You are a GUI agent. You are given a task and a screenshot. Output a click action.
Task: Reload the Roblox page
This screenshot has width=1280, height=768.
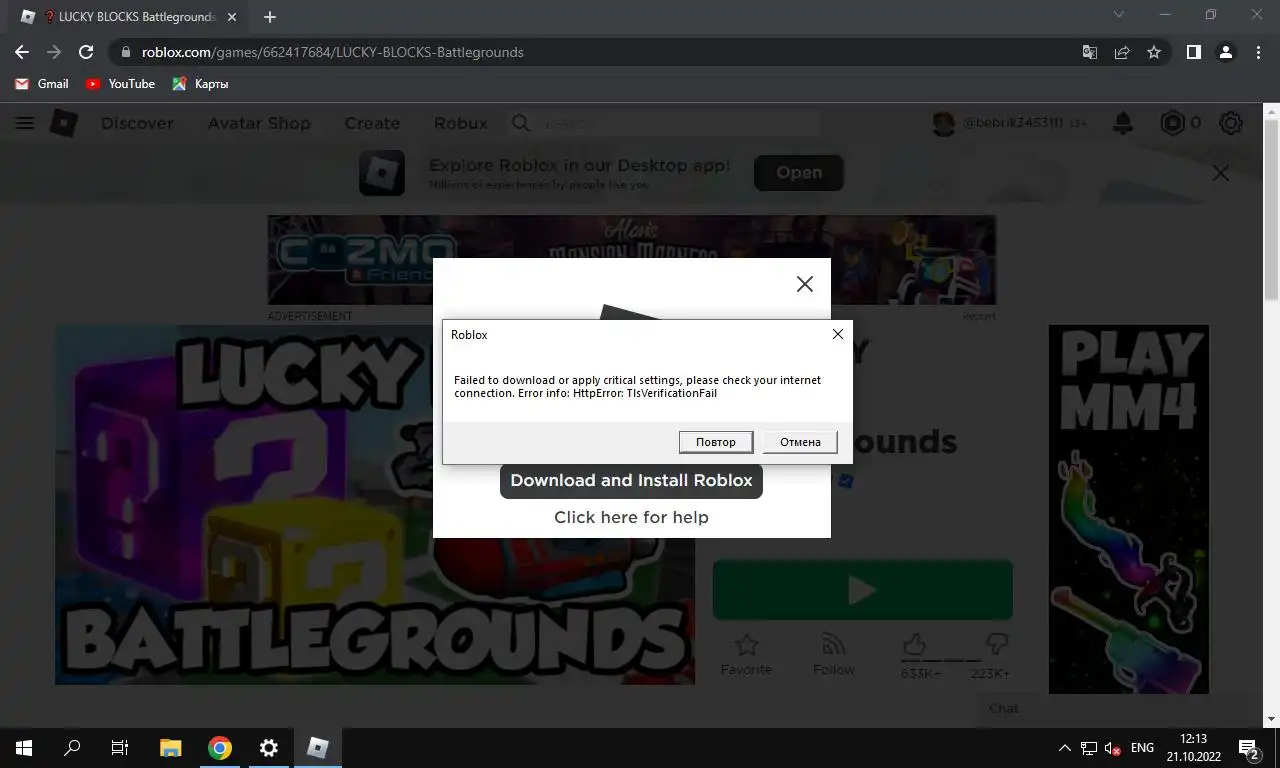pos(86,52)
